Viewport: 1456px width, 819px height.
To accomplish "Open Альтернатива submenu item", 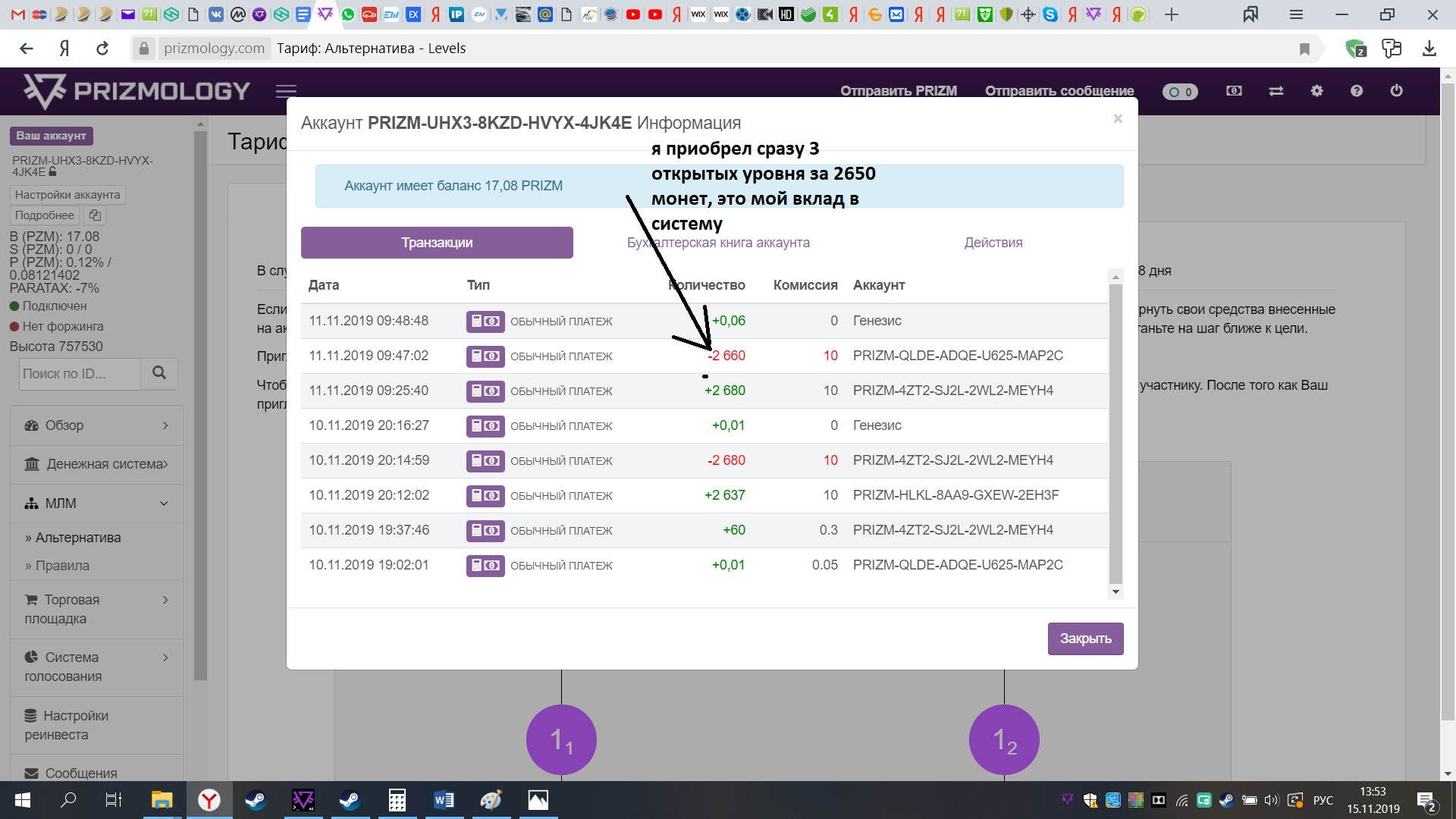I will click(x=78, y=538).
